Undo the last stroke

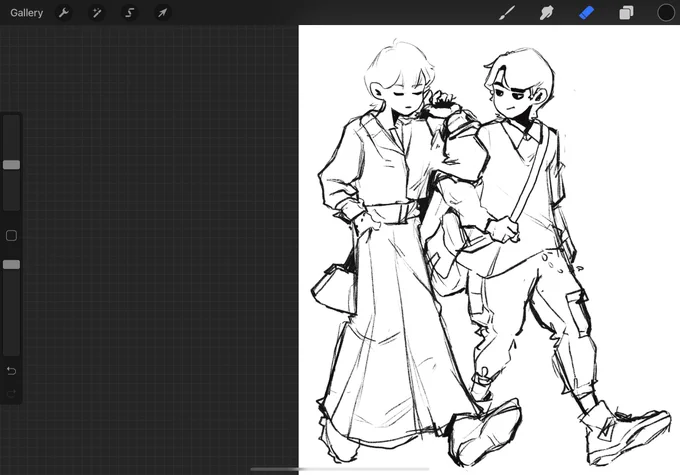click(11, 371)
